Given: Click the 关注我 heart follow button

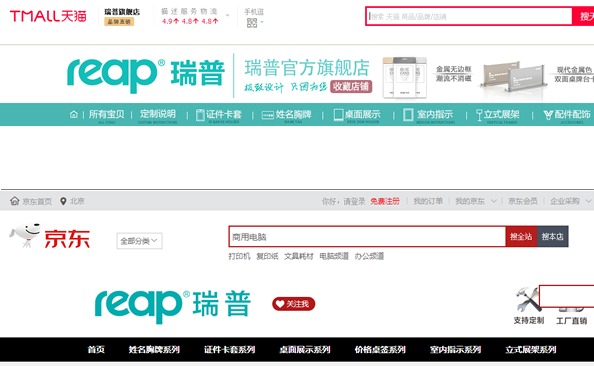Looking at the screenshot, I should [x=294, y=304].
